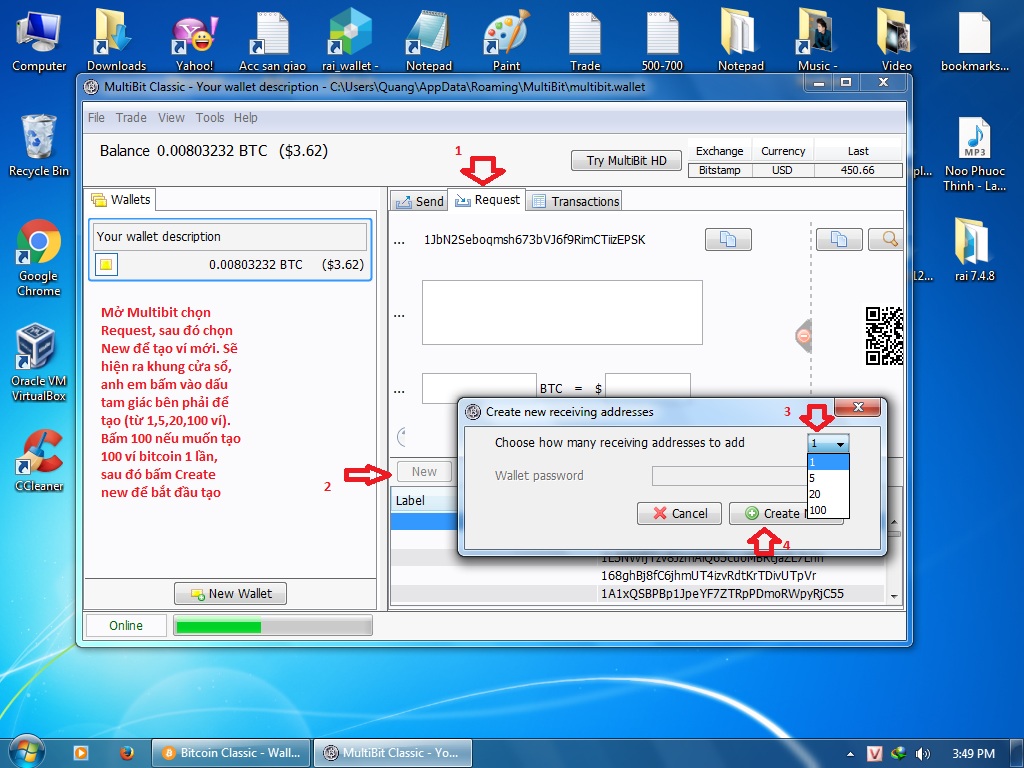1024x768 pixels.
Task: Show hidden tray icons arrow
Action: tap(850, 754)
